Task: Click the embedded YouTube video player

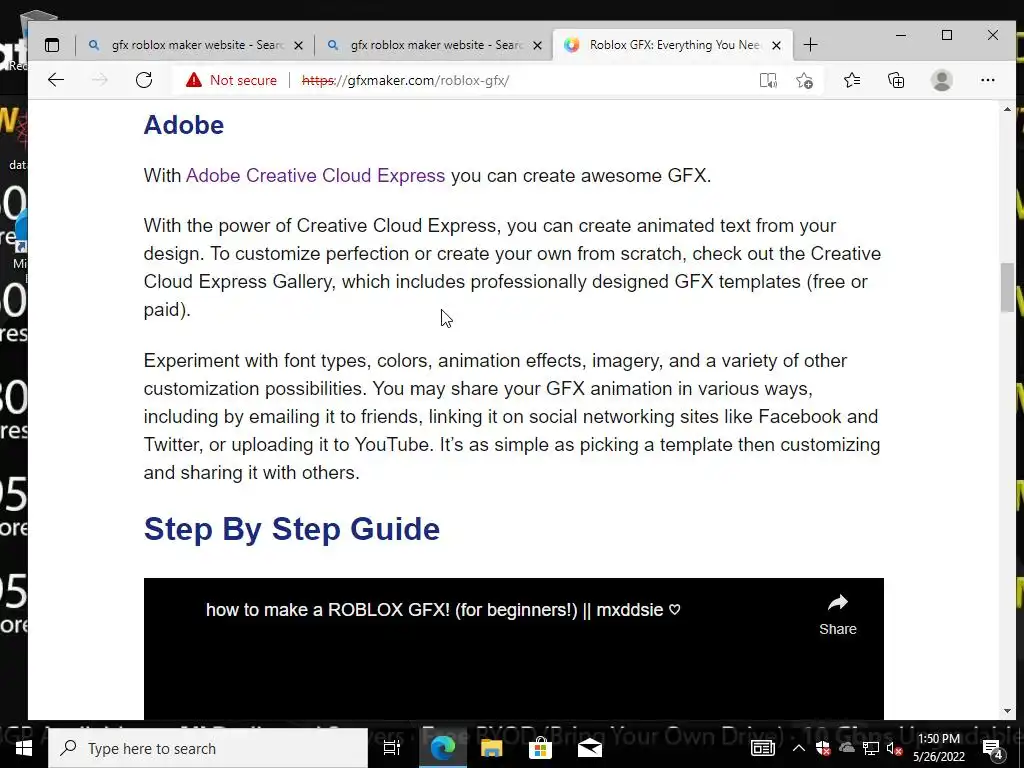Action: [513, 648]
